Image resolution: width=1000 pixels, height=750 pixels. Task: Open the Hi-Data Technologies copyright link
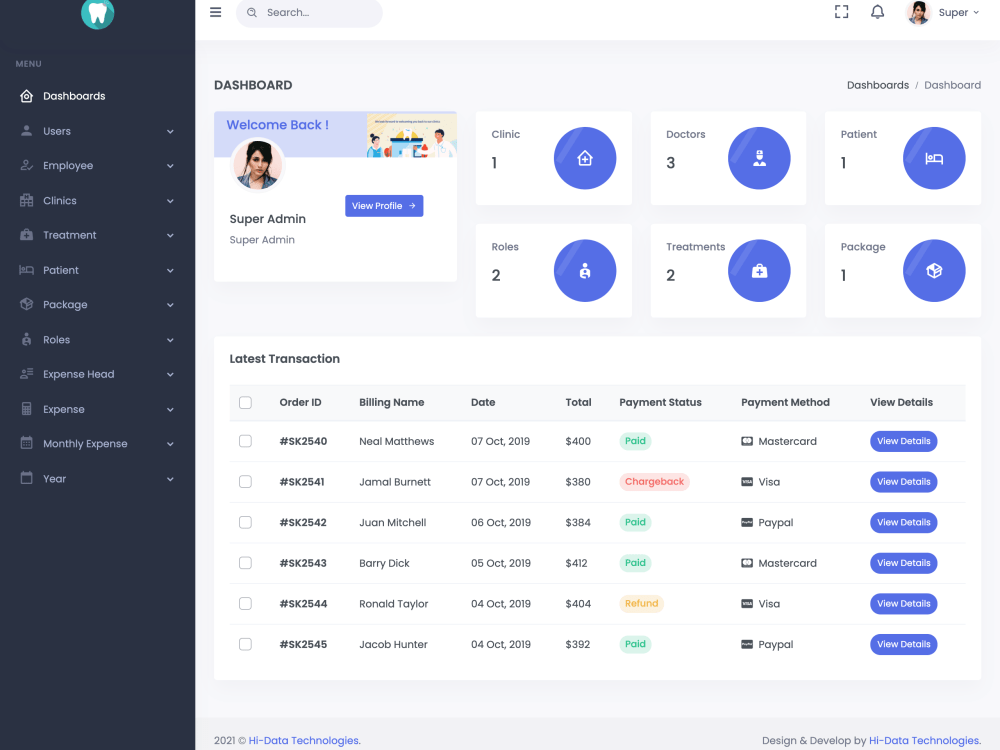tap(304, 740)
